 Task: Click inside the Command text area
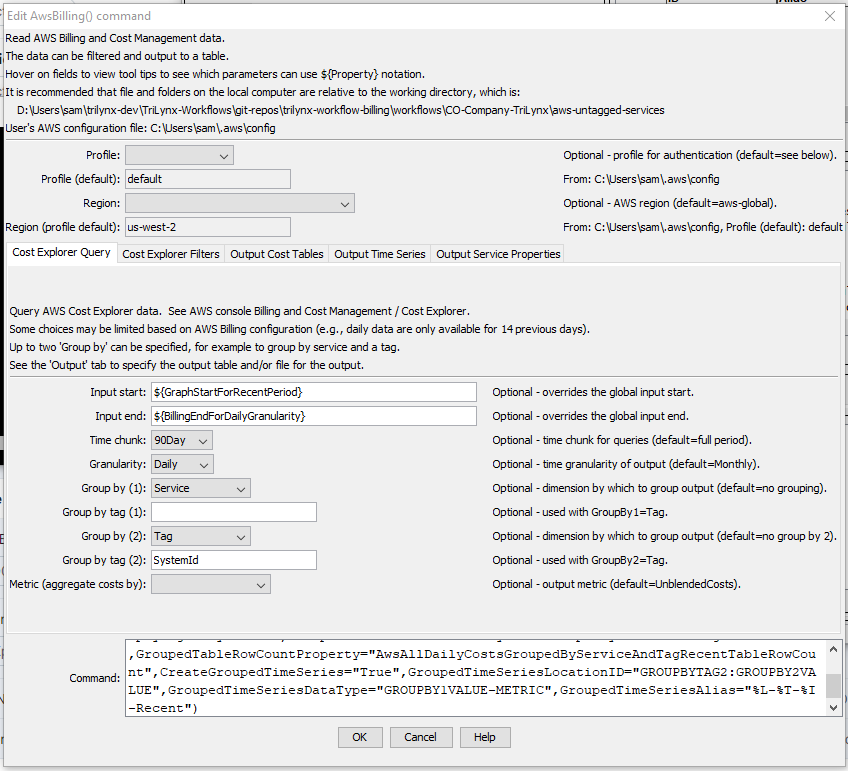click(475, 679)
